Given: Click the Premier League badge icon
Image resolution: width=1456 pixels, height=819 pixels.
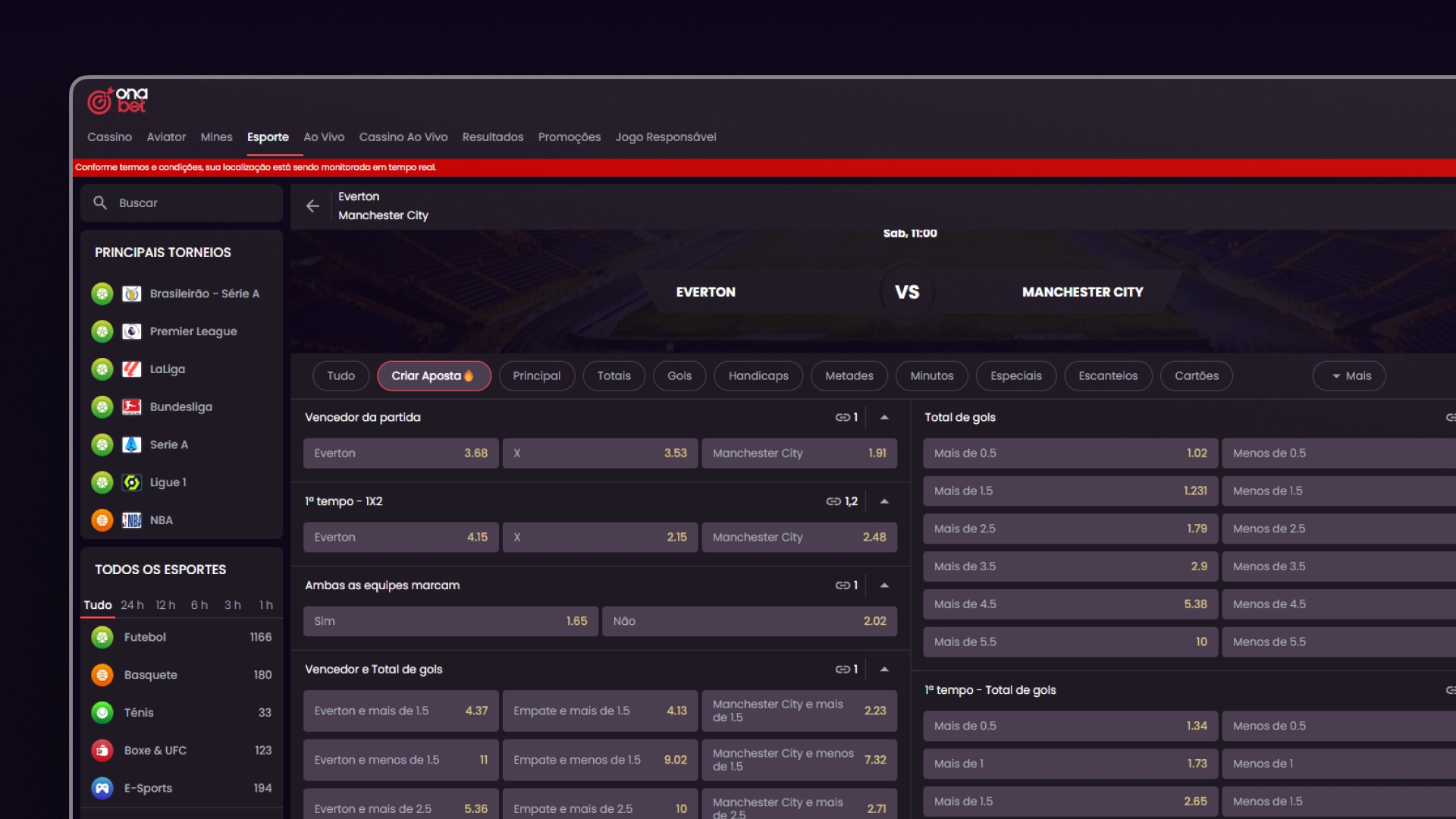Looking at the screenshot, I should (131, 331).
